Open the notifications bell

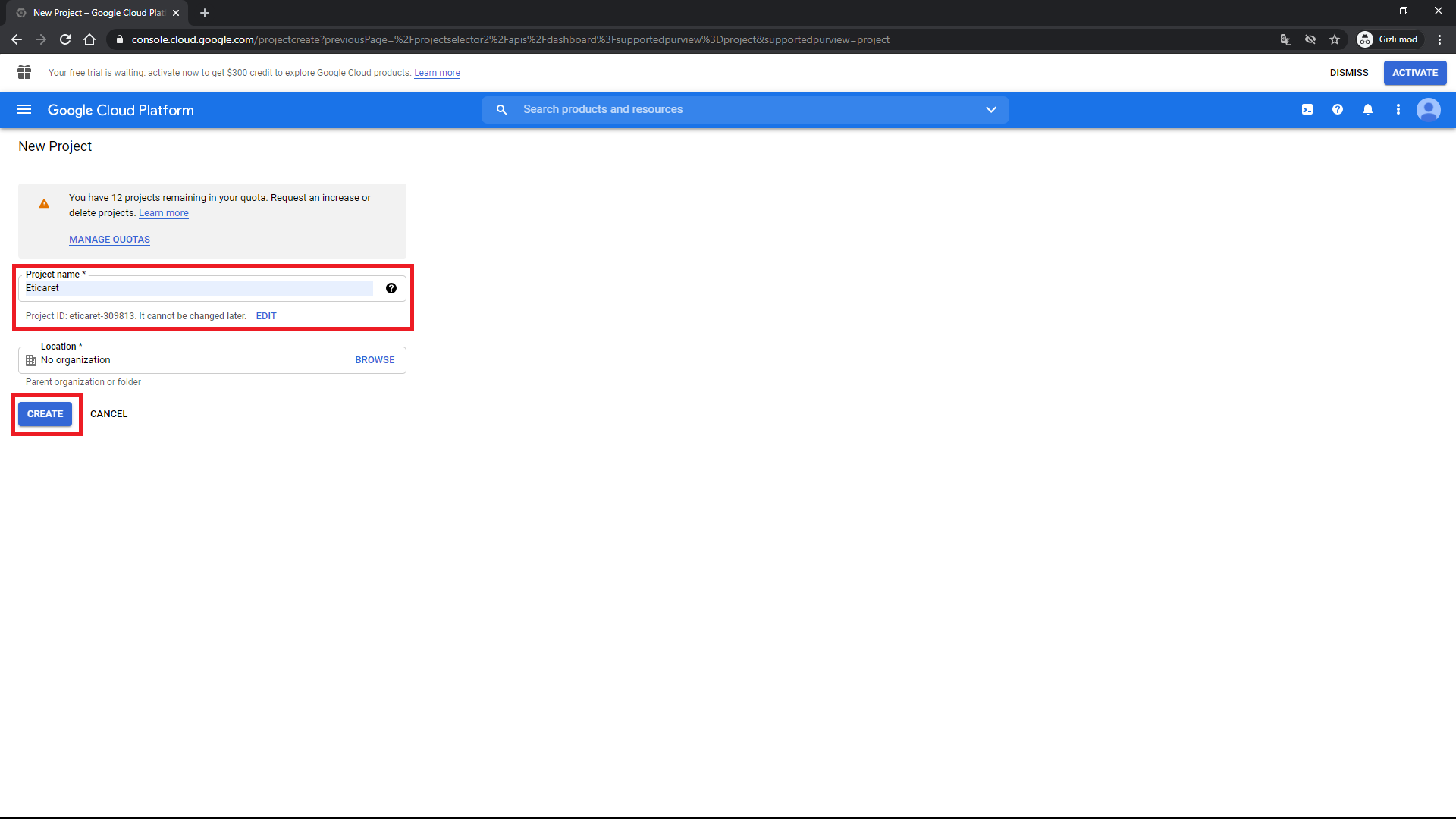1368,110
